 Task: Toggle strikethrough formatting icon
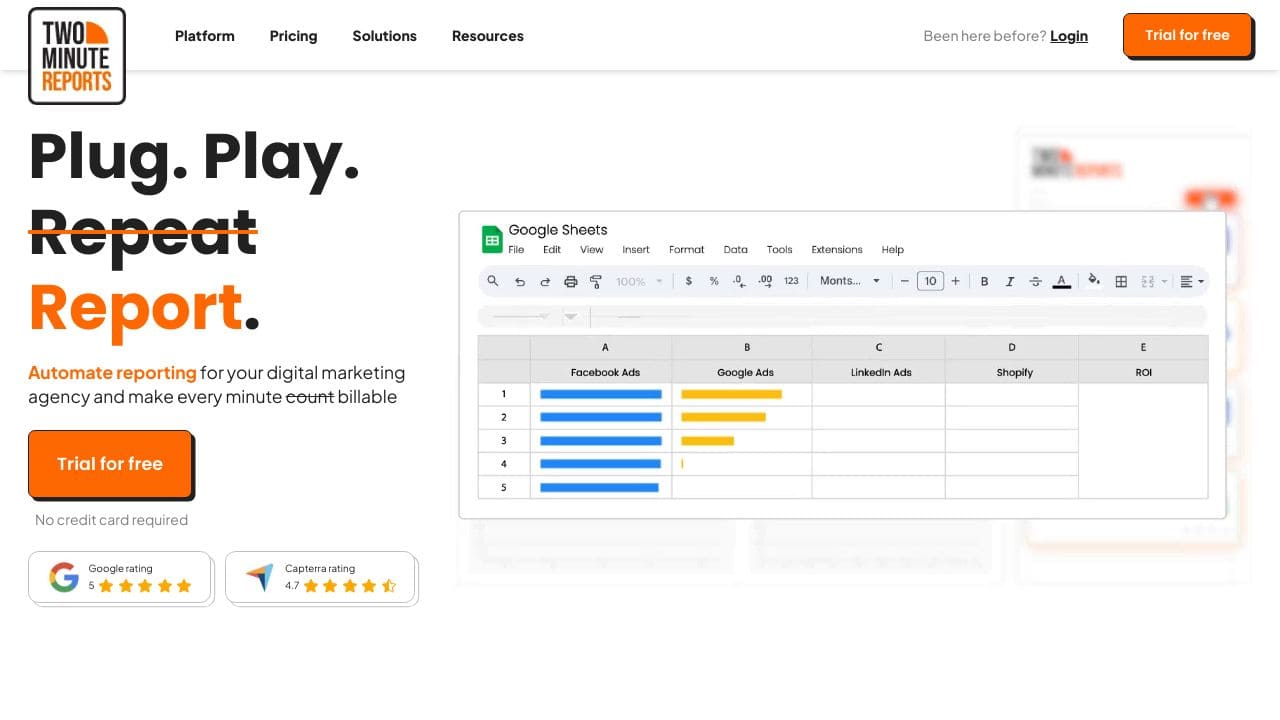[1035, 281]
